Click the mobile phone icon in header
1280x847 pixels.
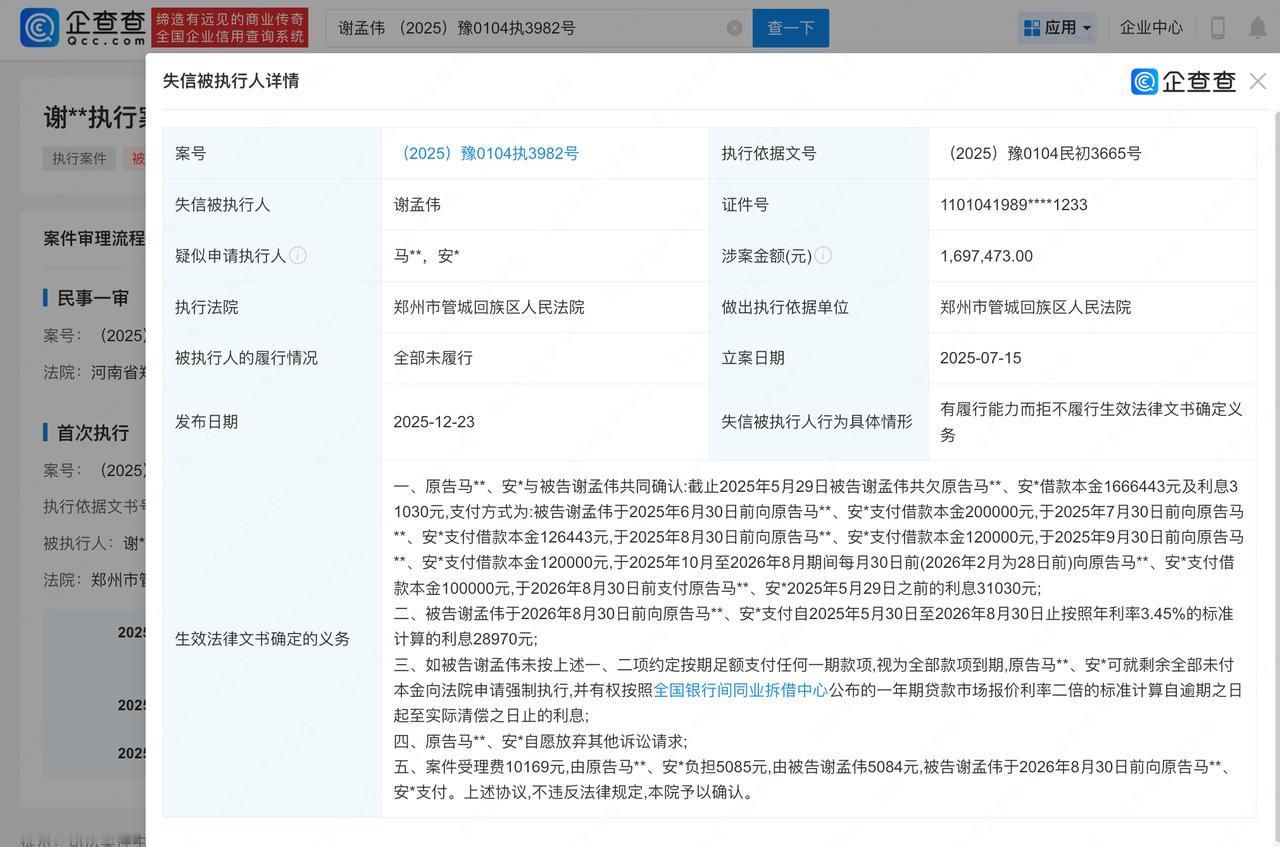click(1217, 28)
